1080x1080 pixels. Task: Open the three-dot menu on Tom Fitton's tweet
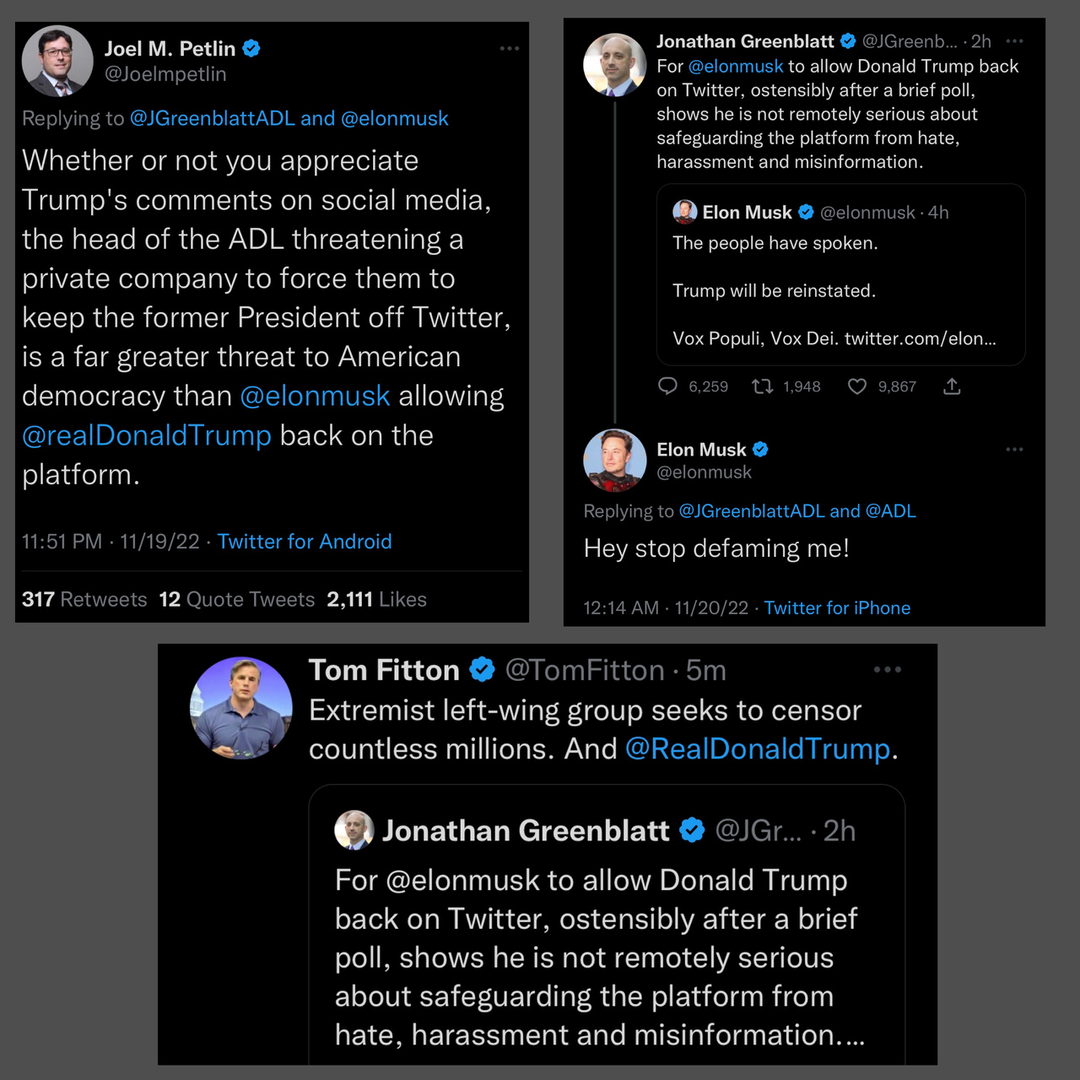tap(887, 670)
